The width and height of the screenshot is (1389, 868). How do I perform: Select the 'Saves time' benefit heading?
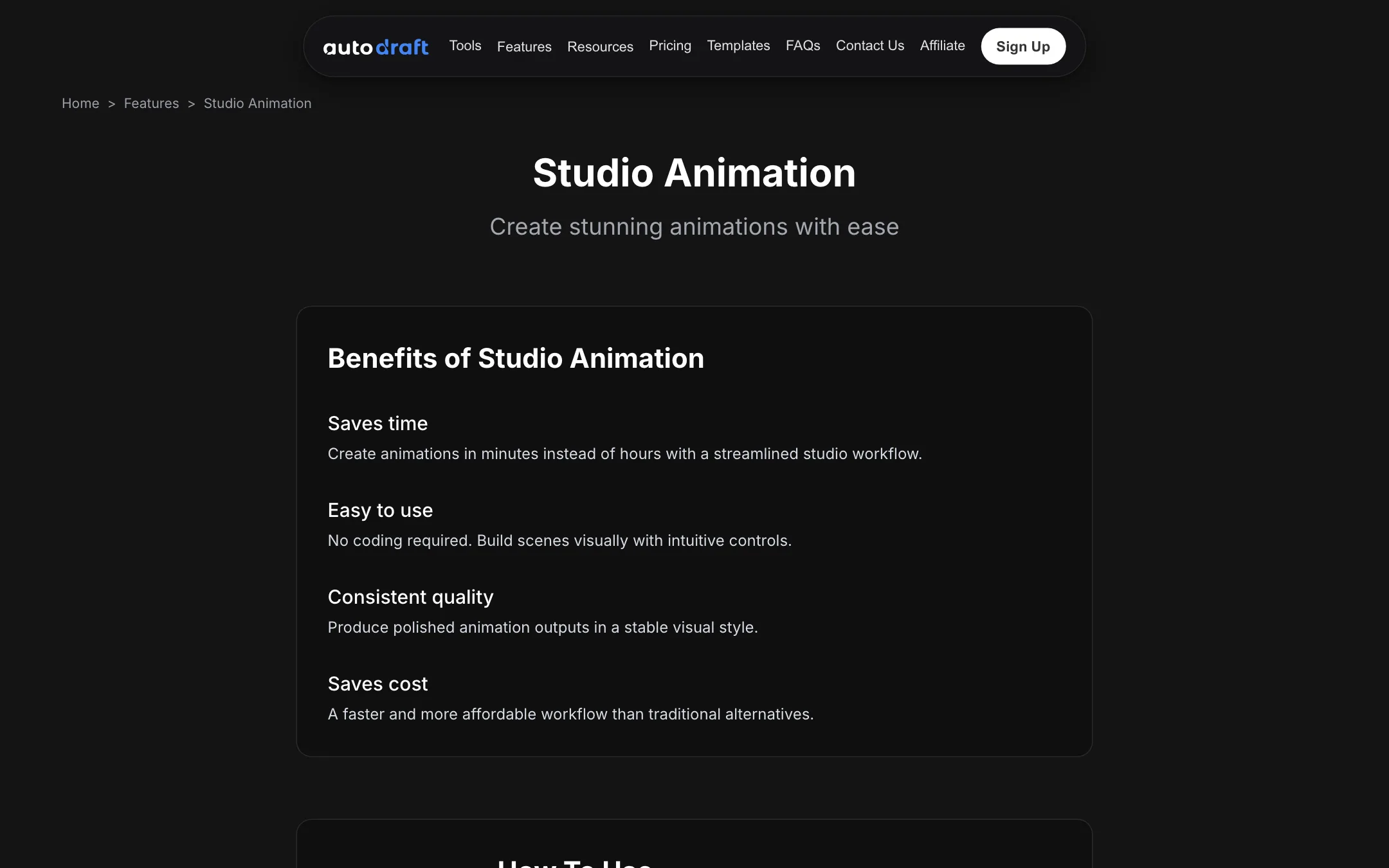tap(377, 424)
